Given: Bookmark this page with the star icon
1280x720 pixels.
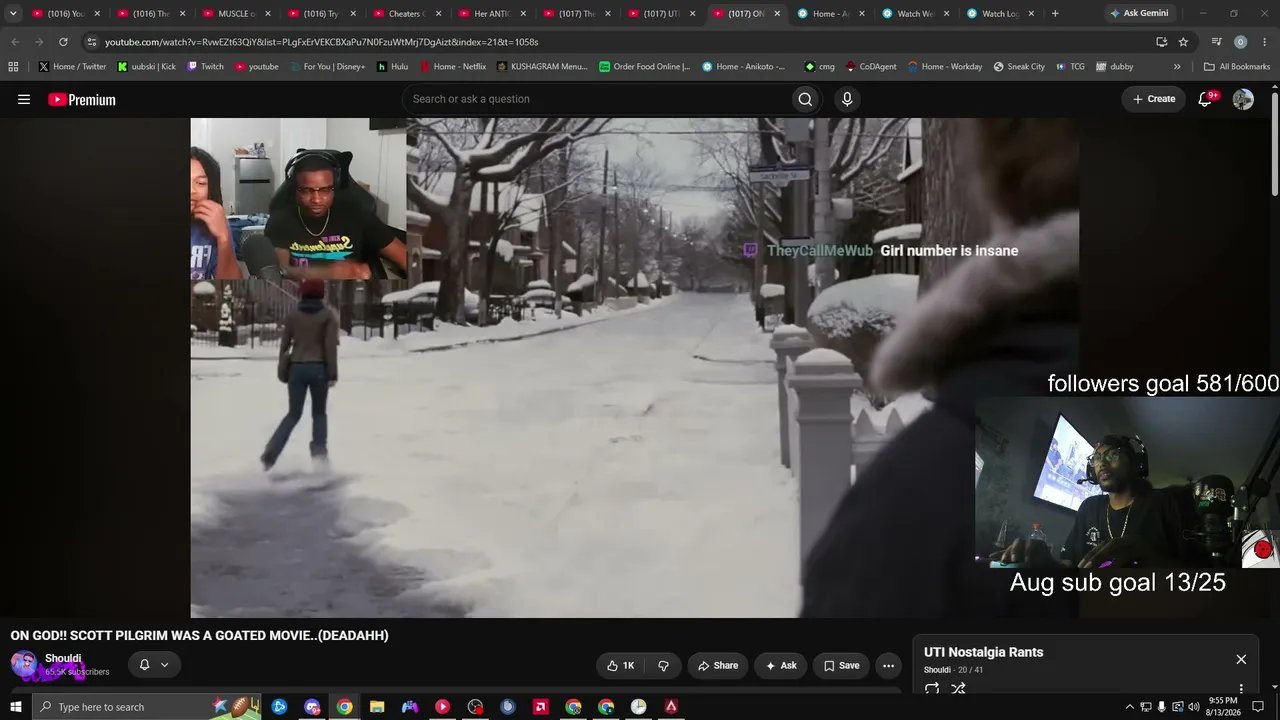Looking at the screenshot, I should [1183, 42].
